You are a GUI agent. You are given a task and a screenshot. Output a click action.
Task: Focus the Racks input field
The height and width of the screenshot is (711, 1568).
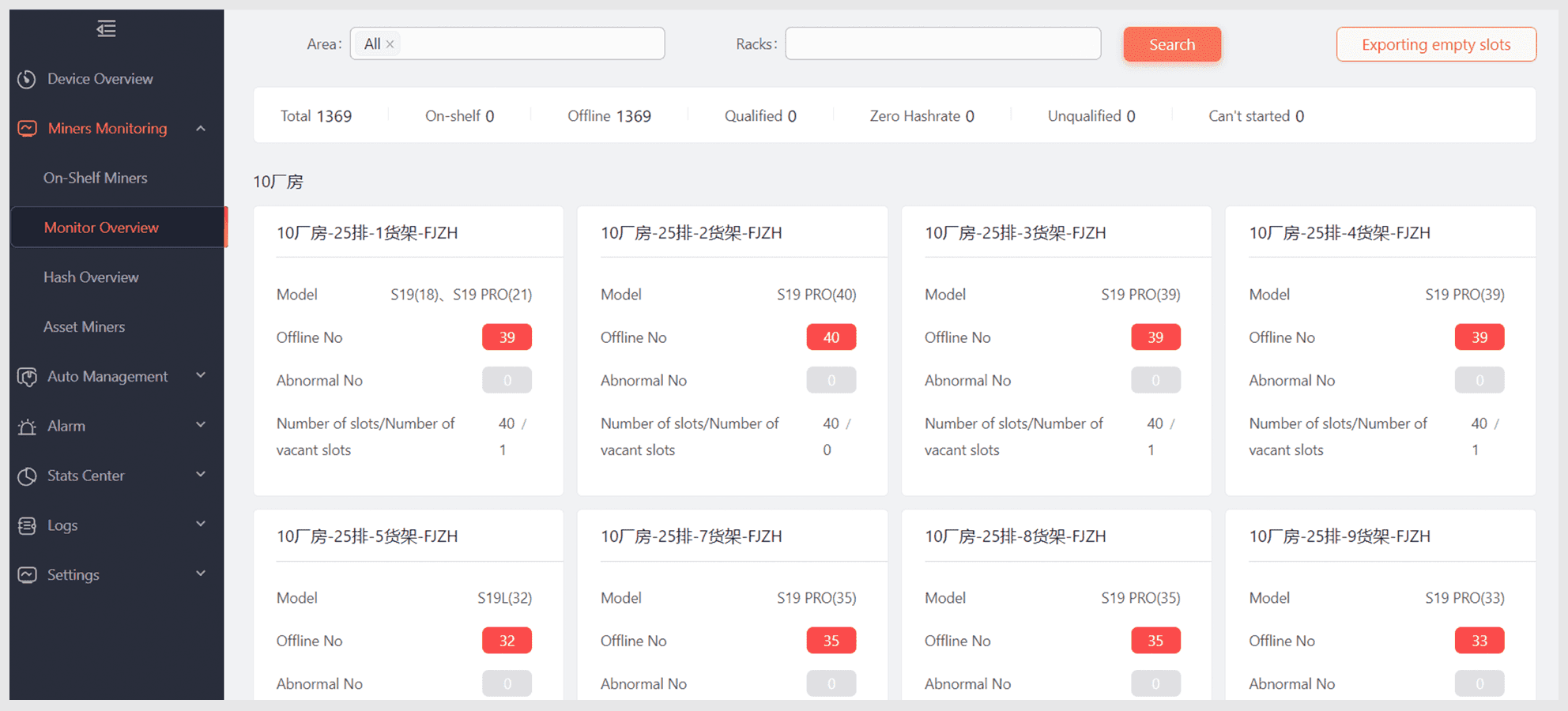942,44
